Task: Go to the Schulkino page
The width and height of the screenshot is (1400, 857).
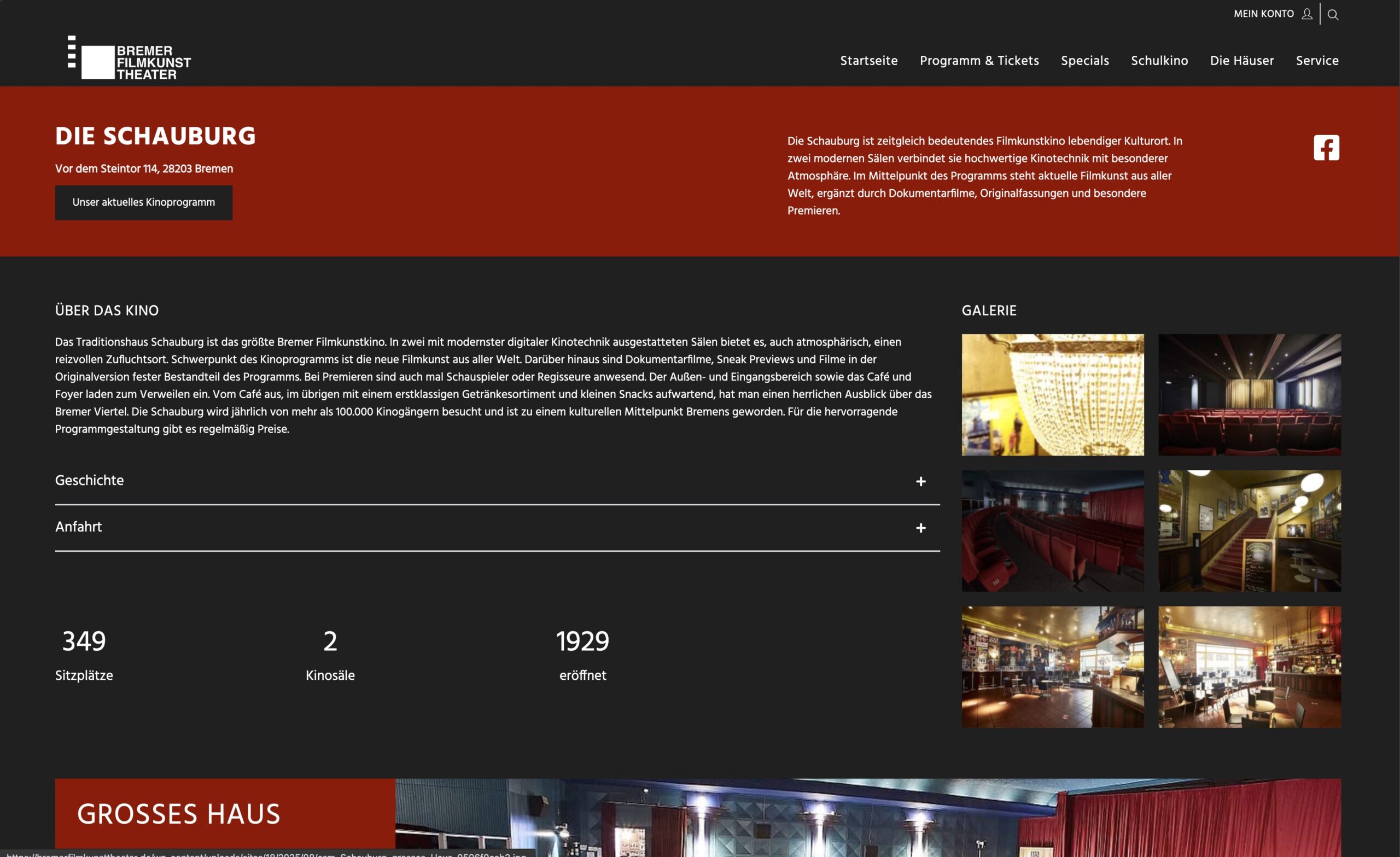Action: (1159, 61)
